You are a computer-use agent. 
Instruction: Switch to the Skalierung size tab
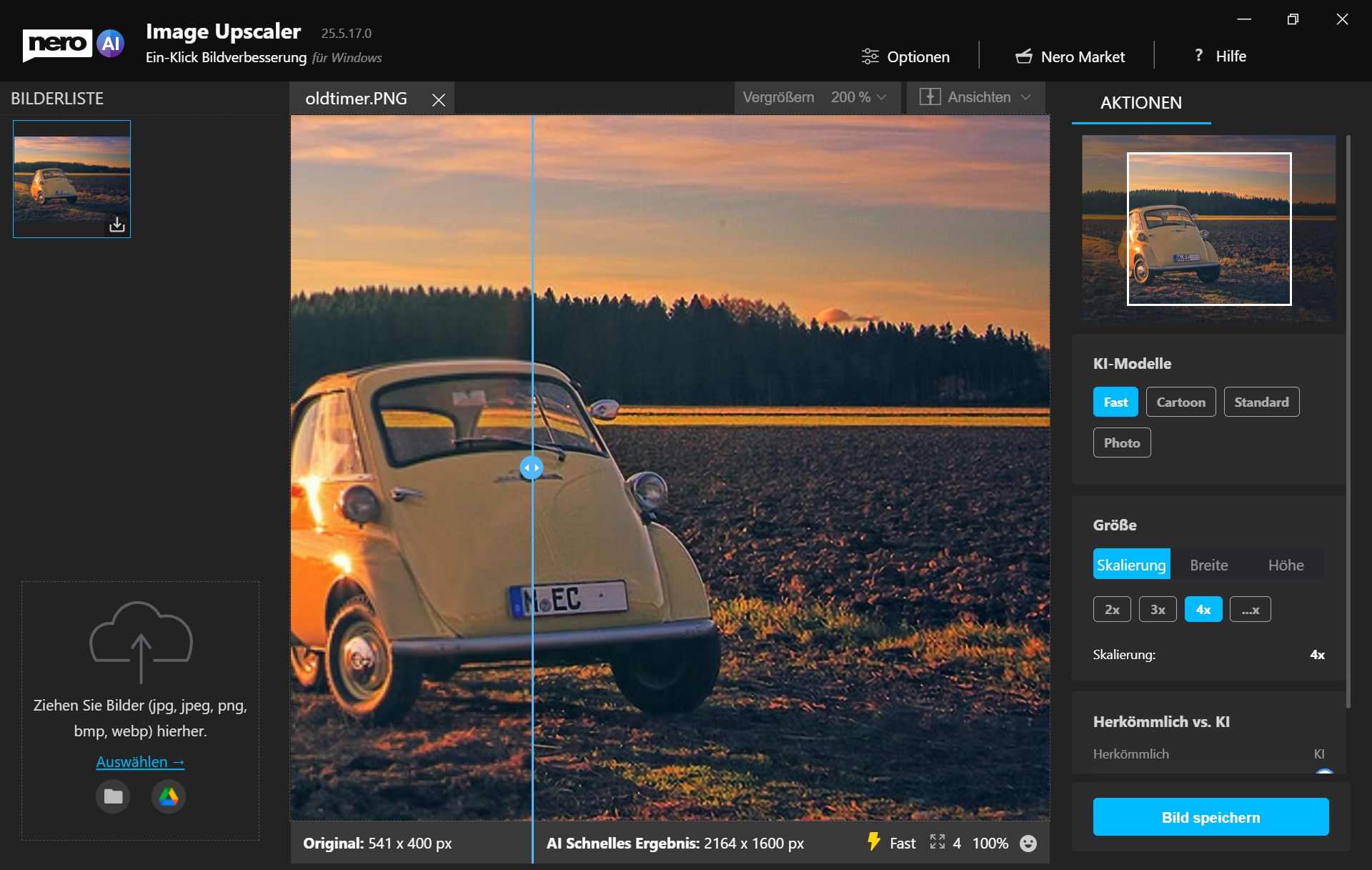(x=1131, y=565)
